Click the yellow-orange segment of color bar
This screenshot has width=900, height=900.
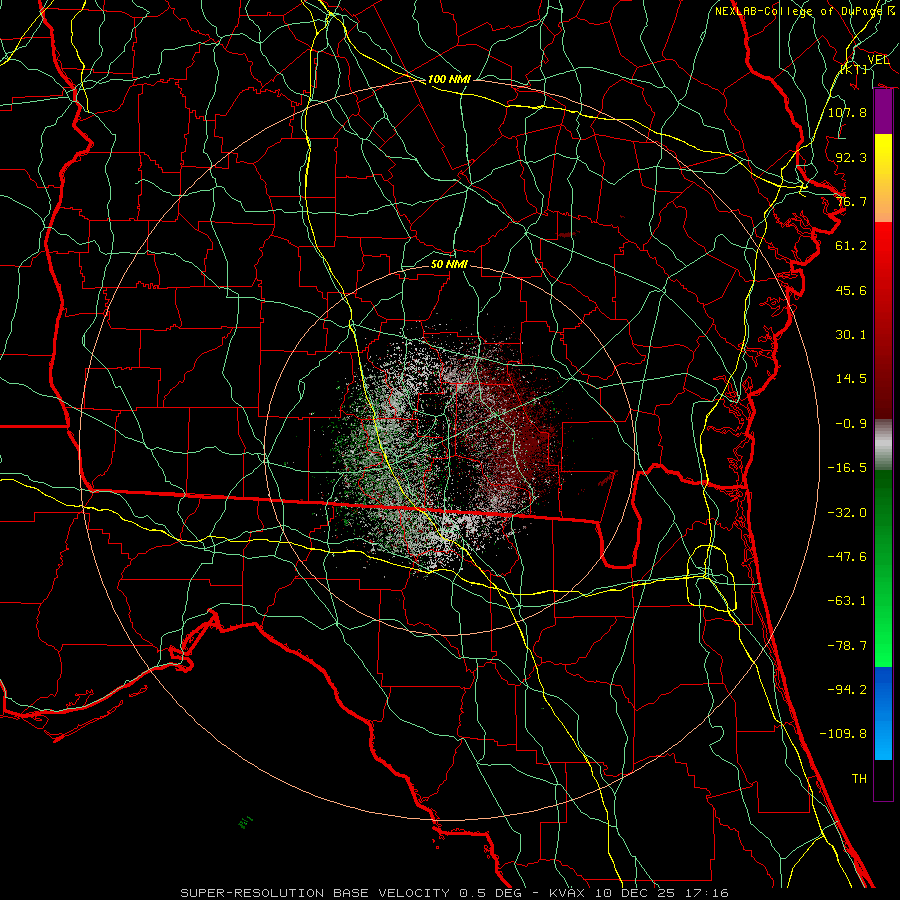coord(883,178)
